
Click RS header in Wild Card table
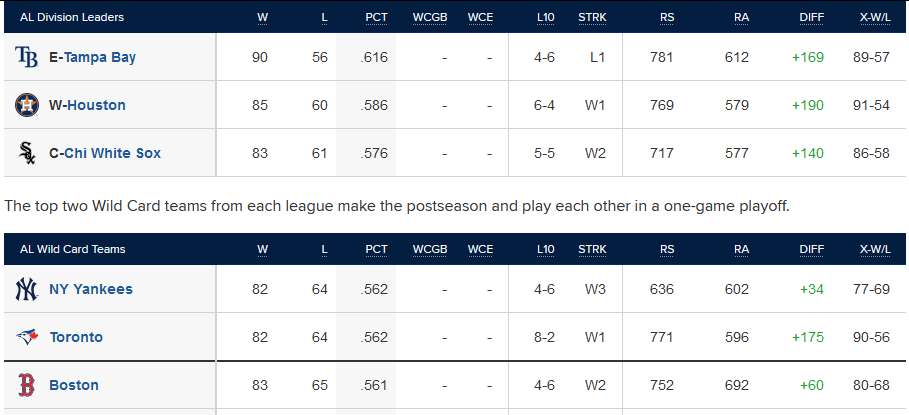point(667,249)
